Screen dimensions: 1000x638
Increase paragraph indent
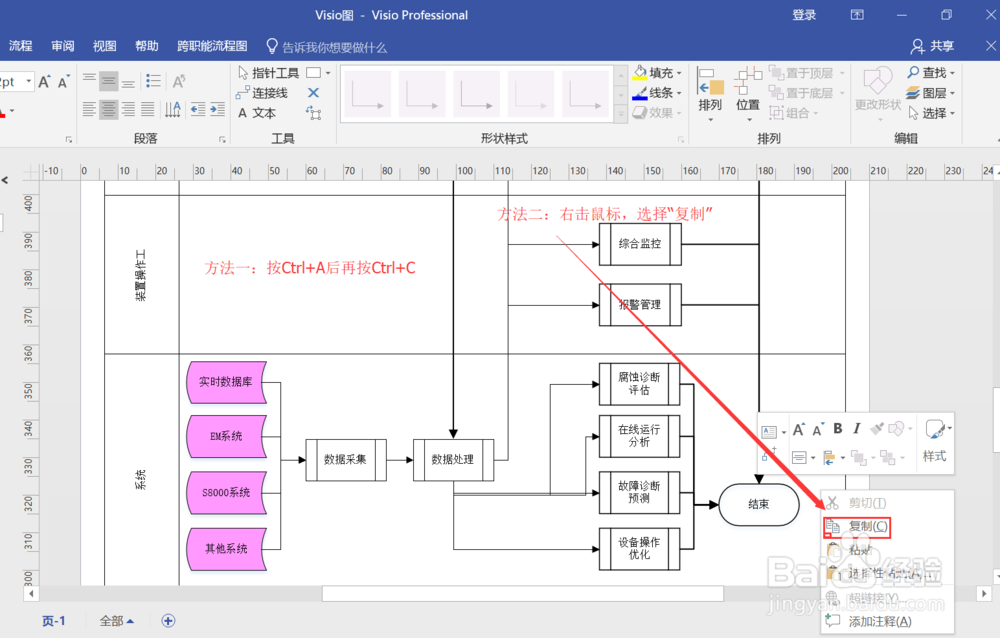pyautogui.click(x=217, y=110)
